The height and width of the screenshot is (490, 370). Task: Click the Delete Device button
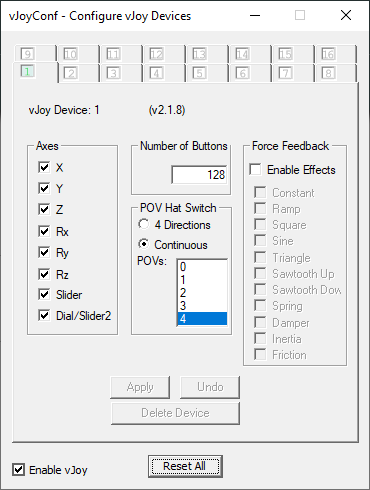pos(175,413)
